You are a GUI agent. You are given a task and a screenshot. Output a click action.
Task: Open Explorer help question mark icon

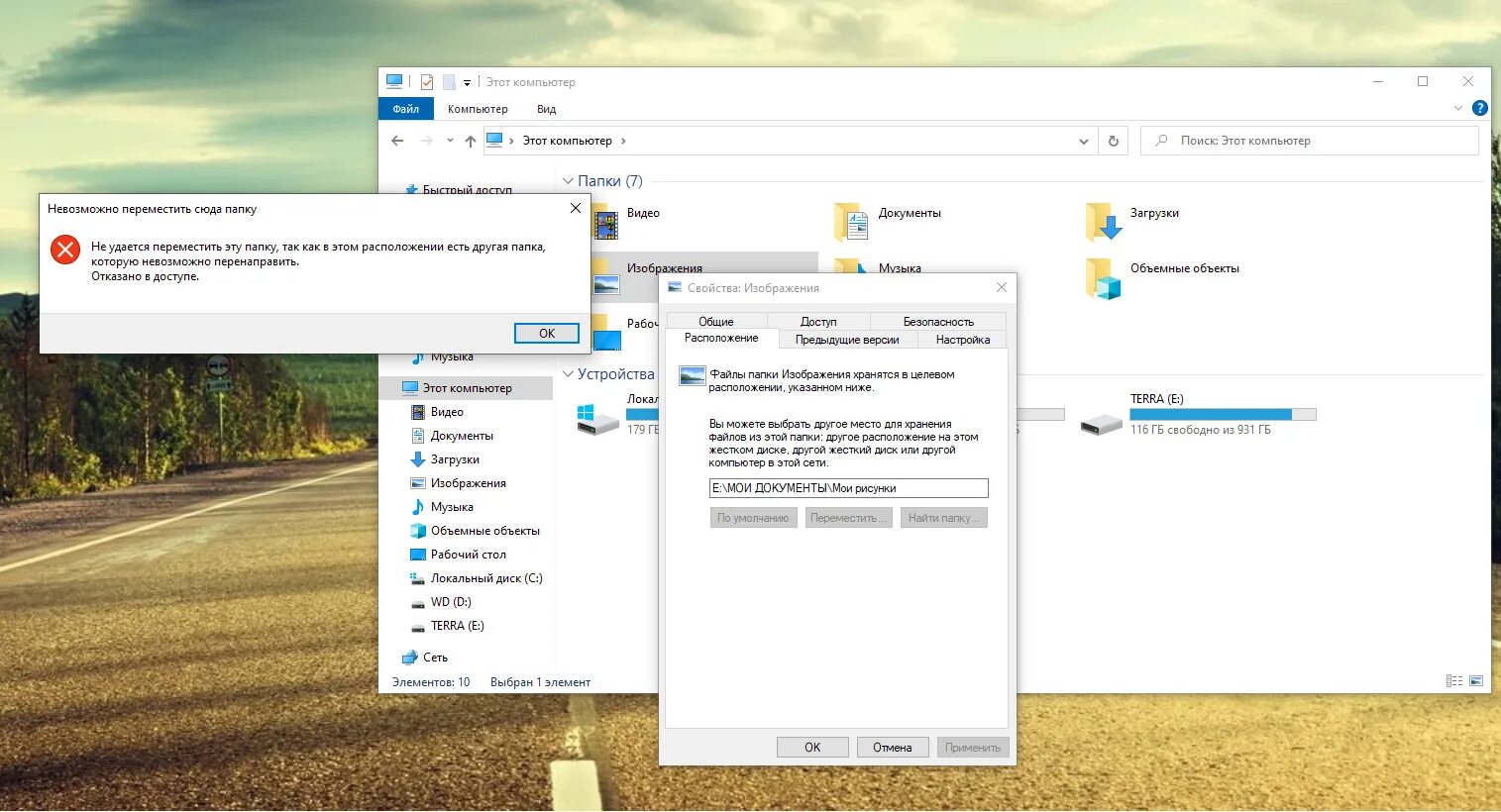point(1480,108)
